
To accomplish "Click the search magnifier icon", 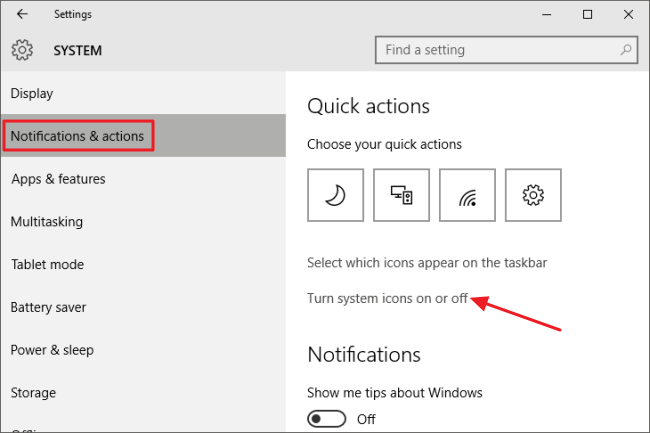I will 626,50.
